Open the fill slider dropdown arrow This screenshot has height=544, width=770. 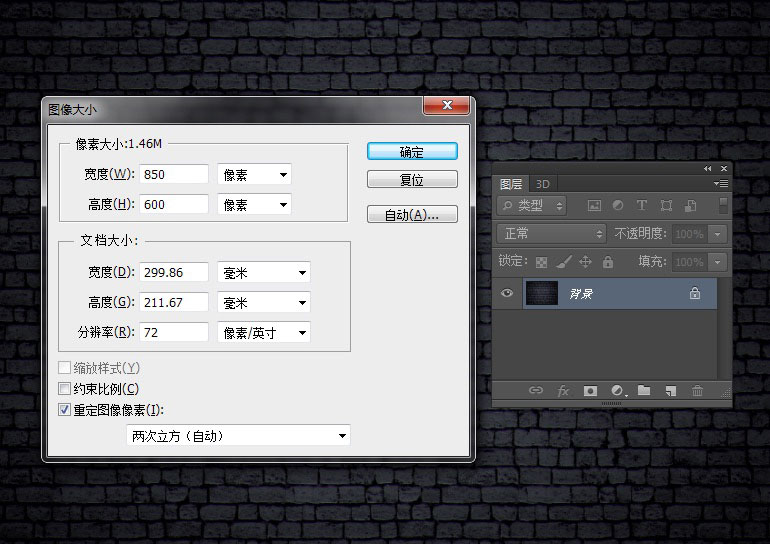717,262
